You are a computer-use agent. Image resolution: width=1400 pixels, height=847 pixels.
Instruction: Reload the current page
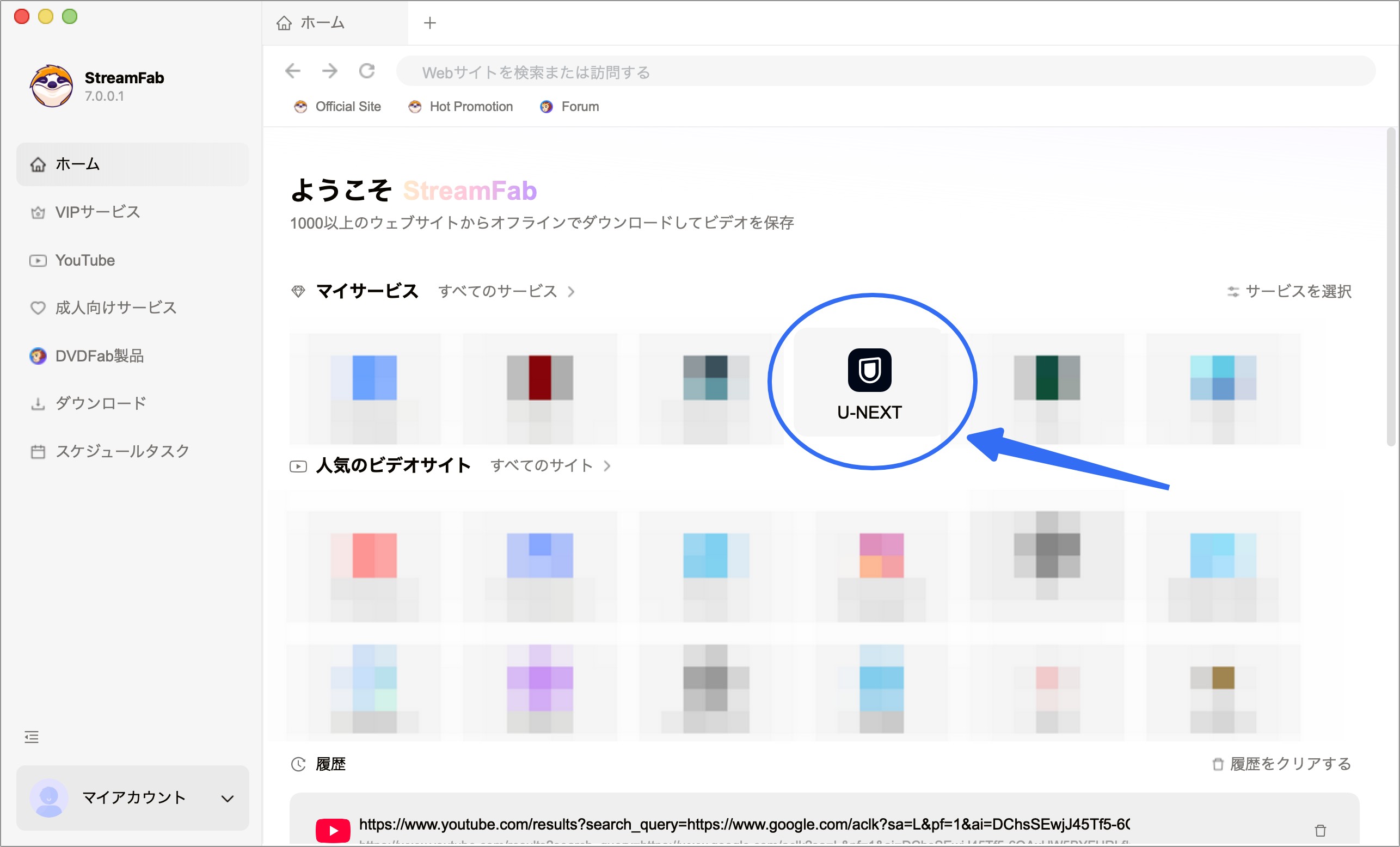coord(367,71)
